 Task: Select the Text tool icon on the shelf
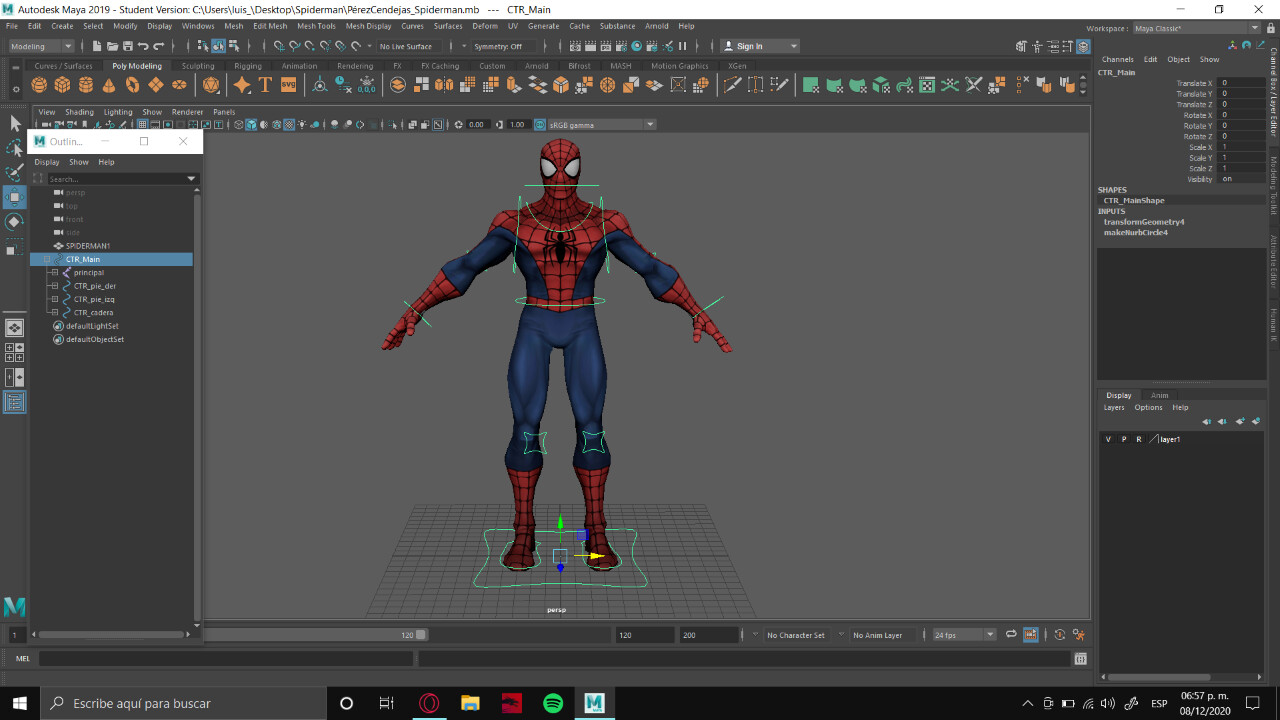(264, 85)
